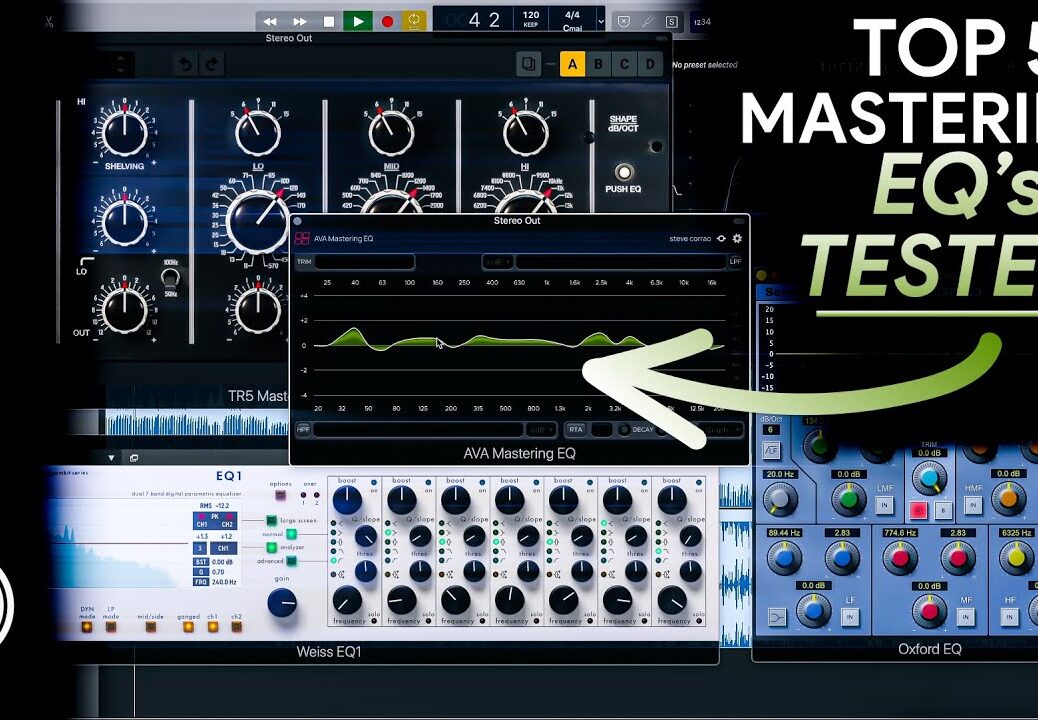The image size is (1038, 720).
Task: Stop playback in the transport bar
Action: [328, 21]
